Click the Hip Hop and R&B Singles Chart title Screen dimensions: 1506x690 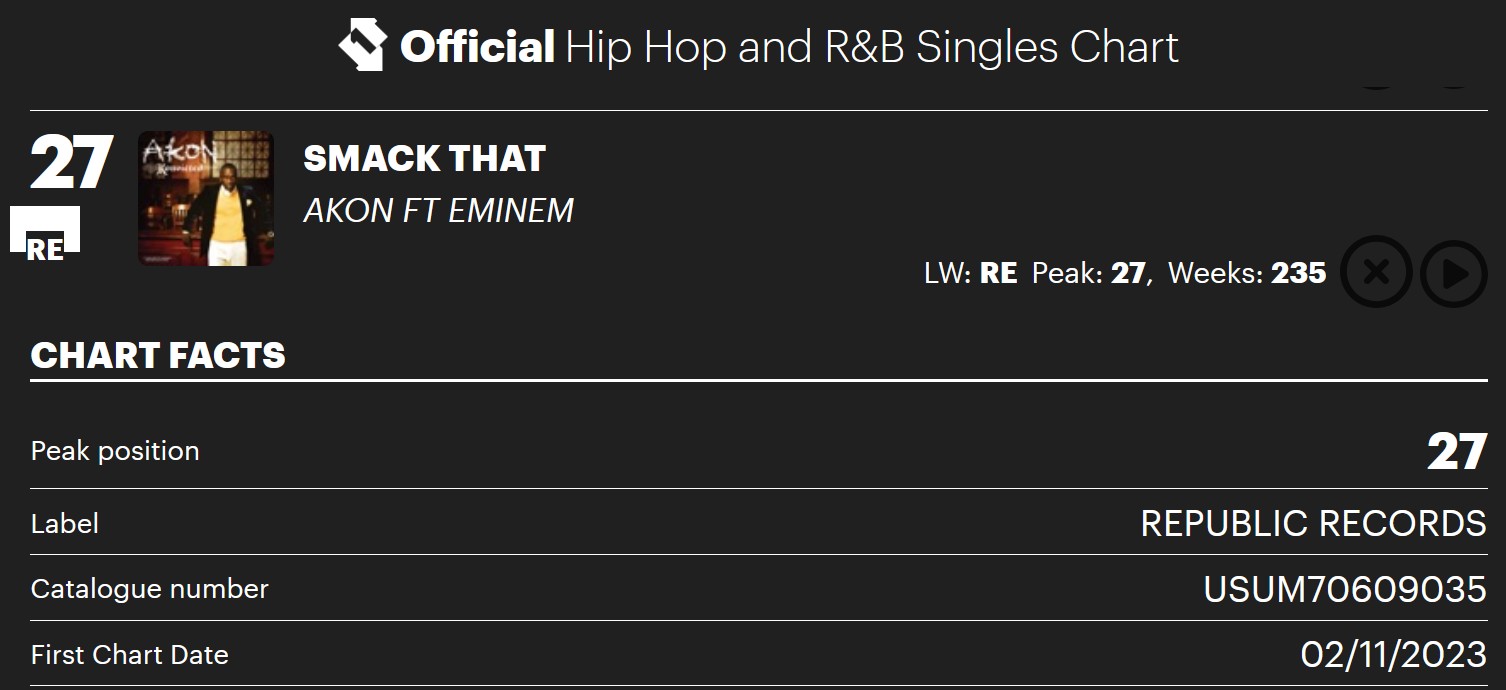(x=871, y=47)
